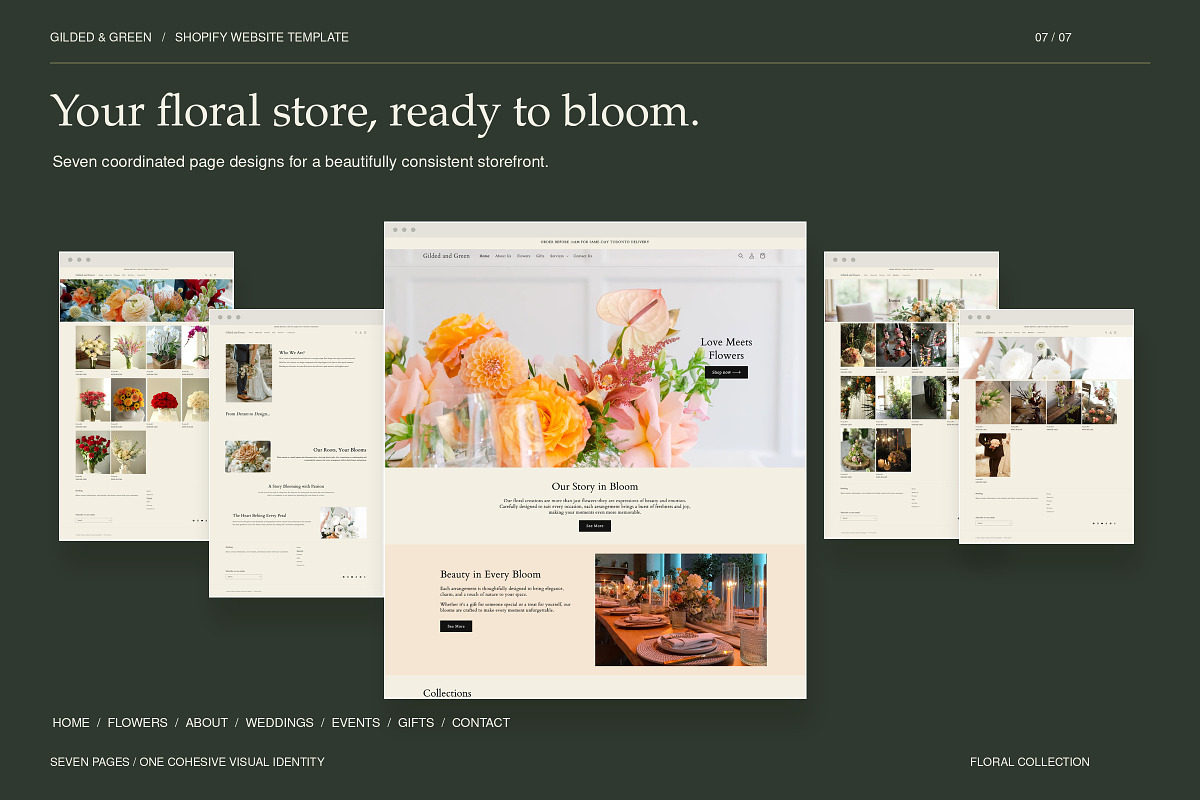
Task: Select the white orchid thumbnail in Flowers window
Action: (x=164, y=347)
